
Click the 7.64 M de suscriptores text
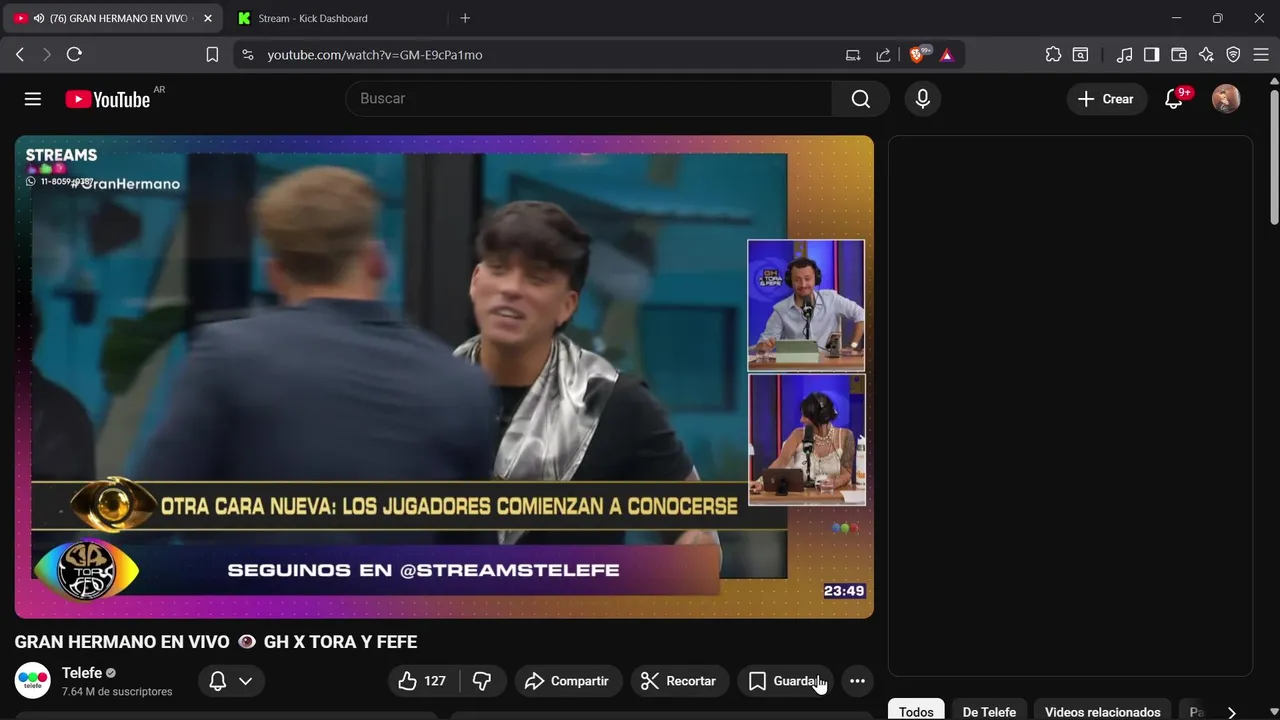click(117, 692)
